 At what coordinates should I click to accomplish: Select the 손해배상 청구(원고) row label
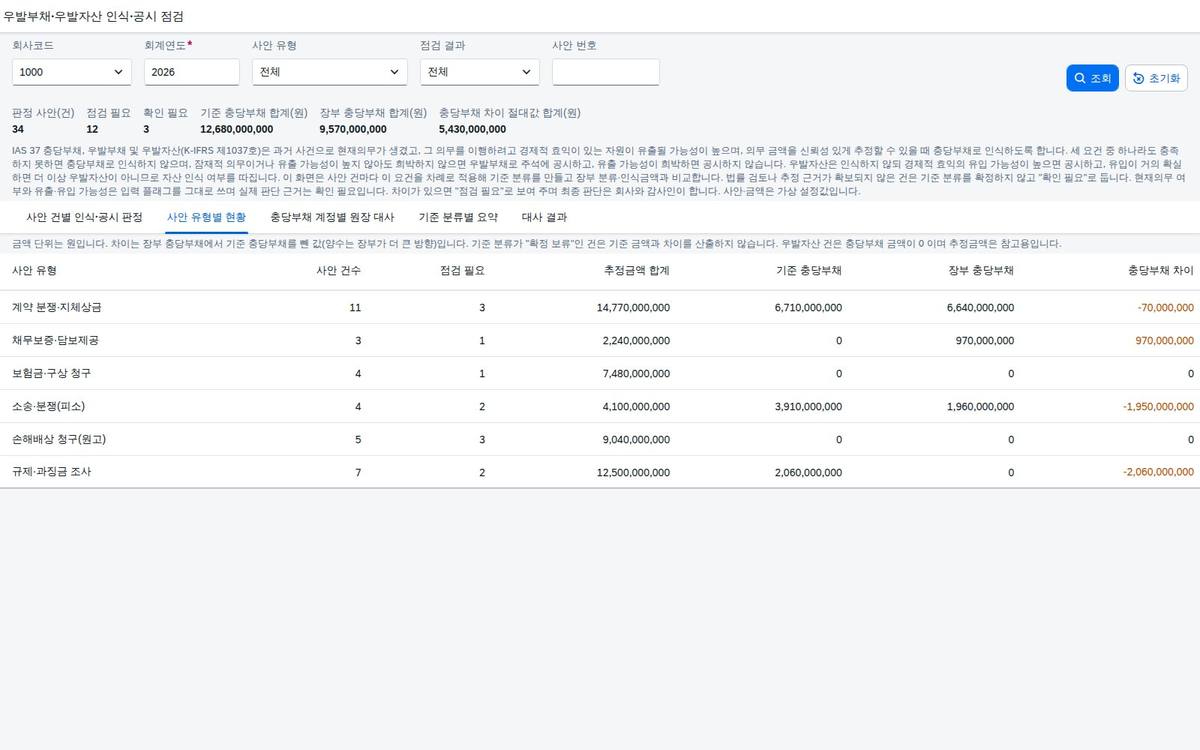59,440
